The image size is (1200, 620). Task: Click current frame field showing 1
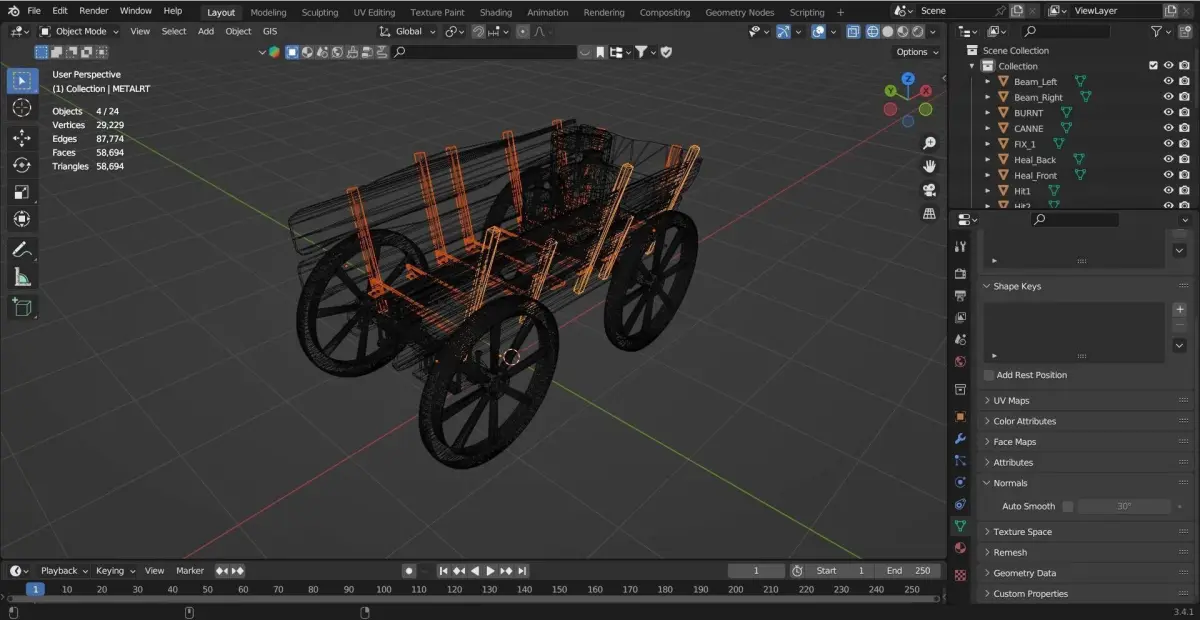tap(756, 571)
